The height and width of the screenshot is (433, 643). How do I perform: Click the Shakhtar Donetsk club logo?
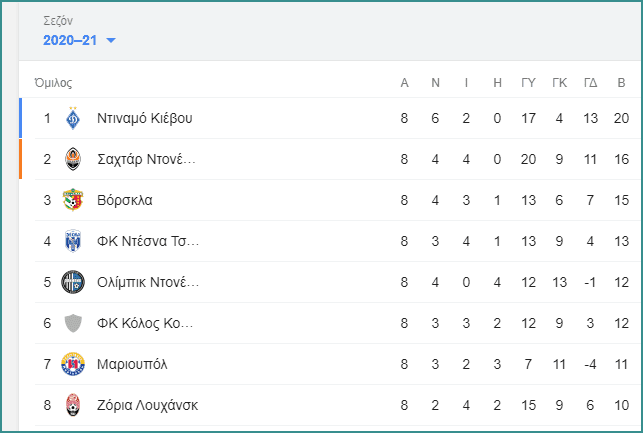pos(73,159)
